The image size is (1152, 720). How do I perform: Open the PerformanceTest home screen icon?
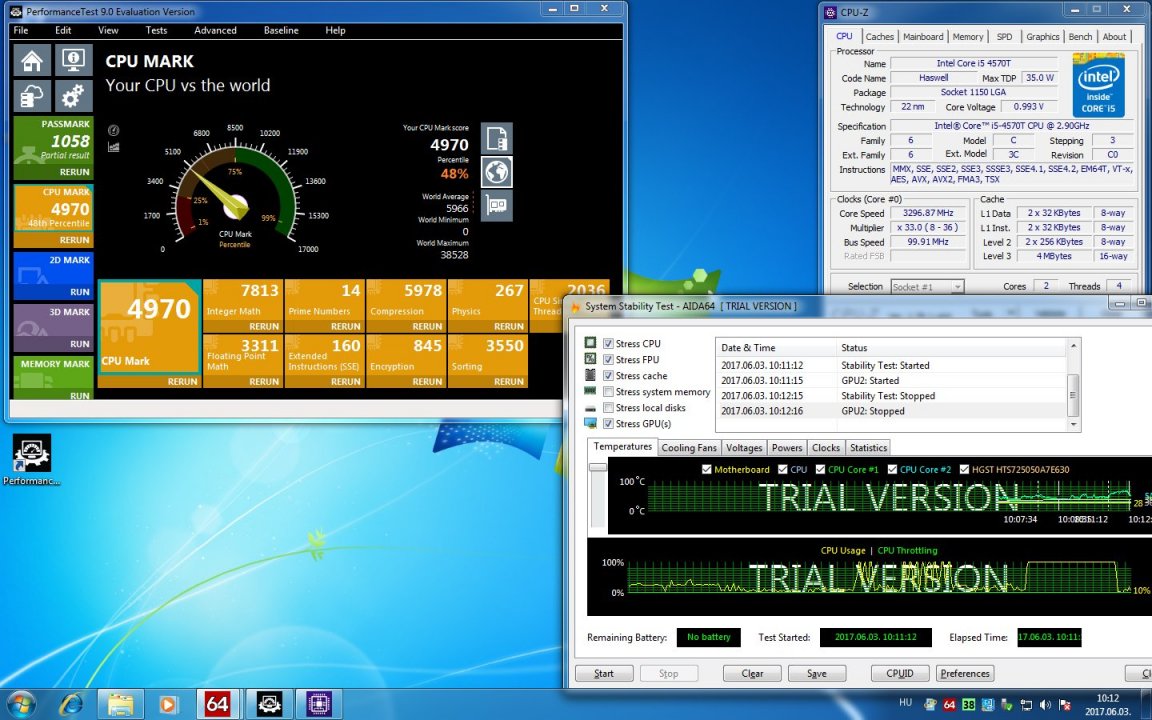pyautogui.click(x=32, y=61)
